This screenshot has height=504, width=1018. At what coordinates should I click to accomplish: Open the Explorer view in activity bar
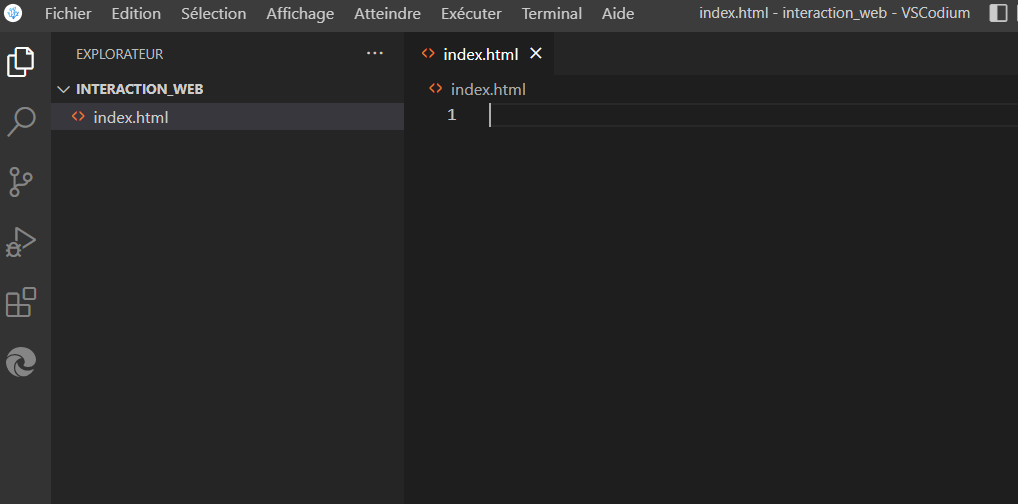pos(21,62)
